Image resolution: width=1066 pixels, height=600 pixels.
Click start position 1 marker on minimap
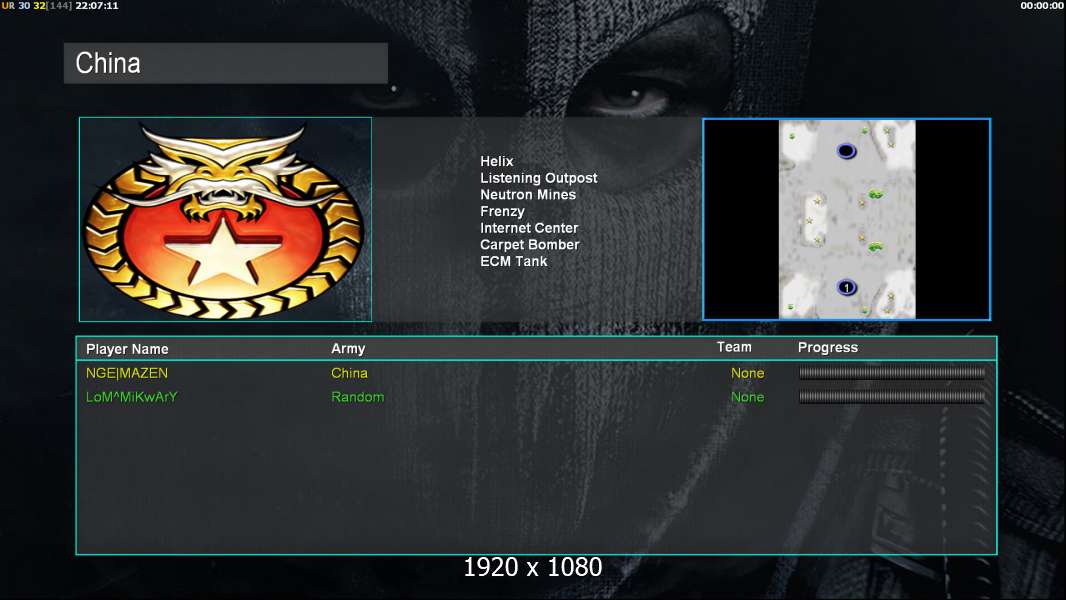(846, 287)
